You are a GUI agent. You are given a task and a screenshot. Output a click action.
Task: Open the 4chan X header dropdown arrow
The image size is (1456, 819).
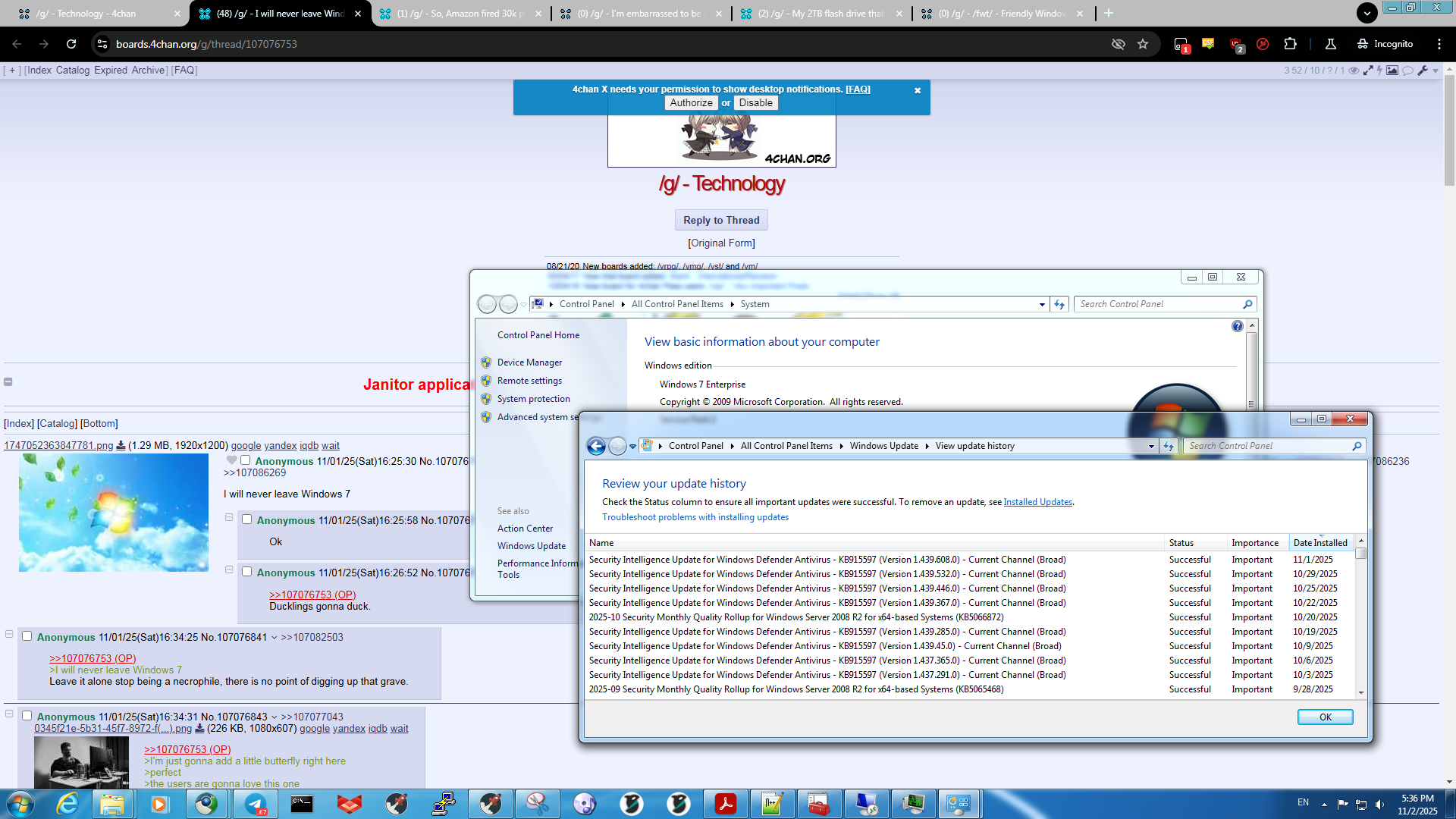1436,71
